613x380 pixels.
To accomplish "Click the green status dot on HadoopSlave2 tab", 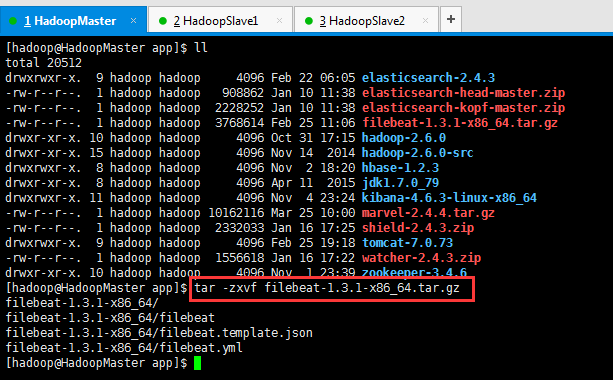I will point(309,21).
